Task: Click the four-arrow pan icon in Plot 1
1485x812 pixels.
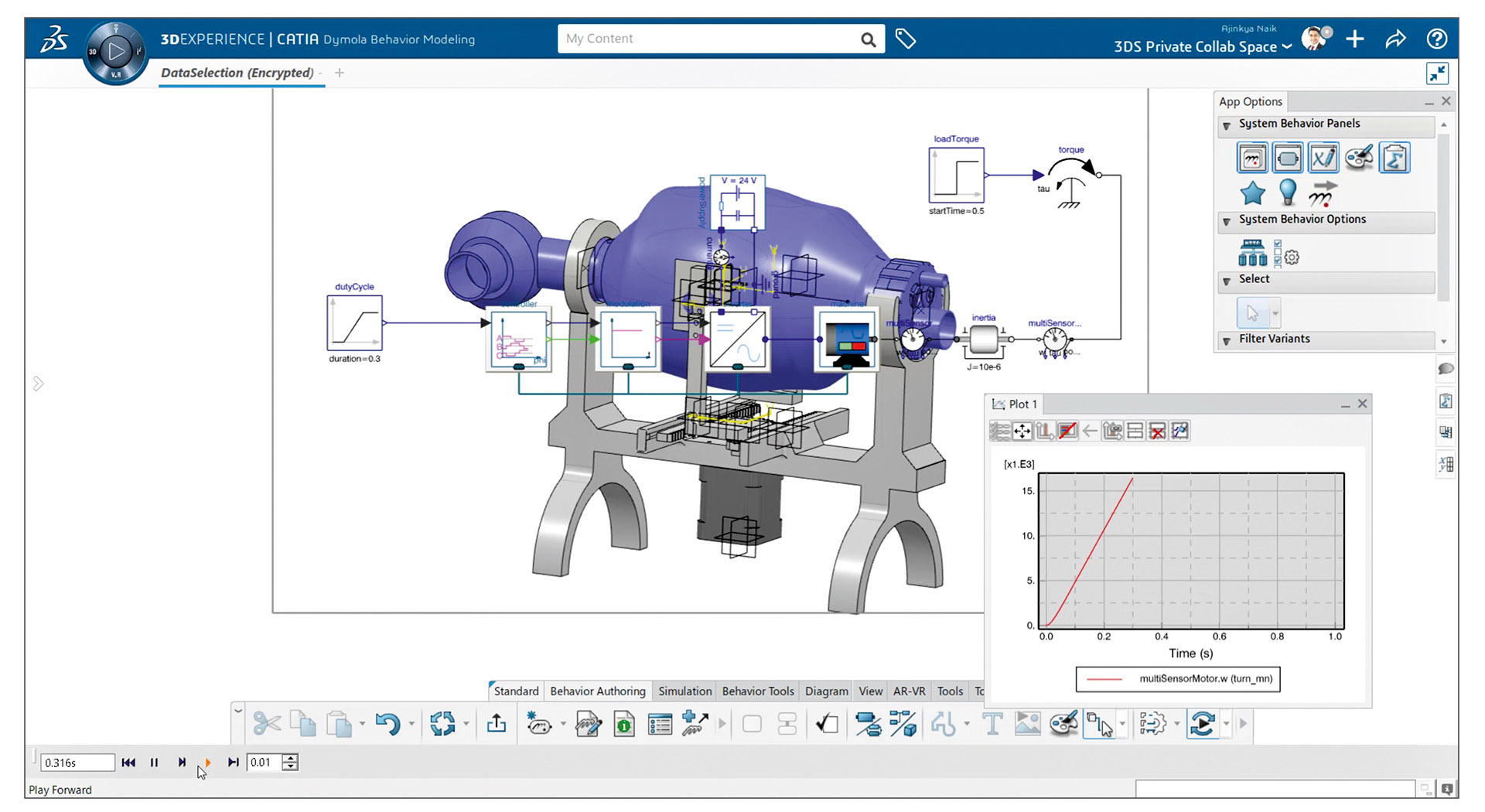Action: pyautogui.click(x=1022, y=432)
